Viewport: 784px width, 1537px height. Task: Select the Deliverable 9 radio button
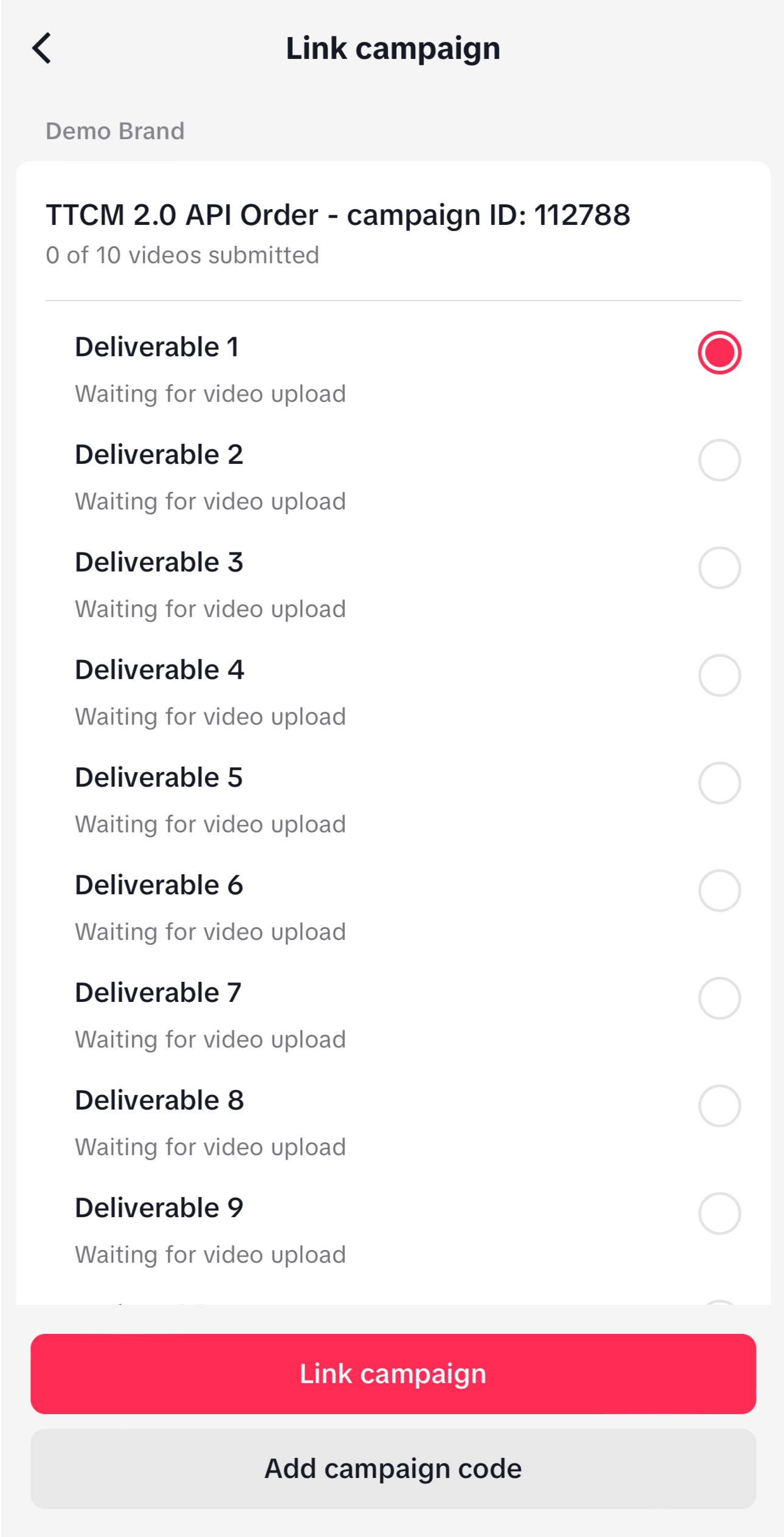click(x=719, y=1214)
